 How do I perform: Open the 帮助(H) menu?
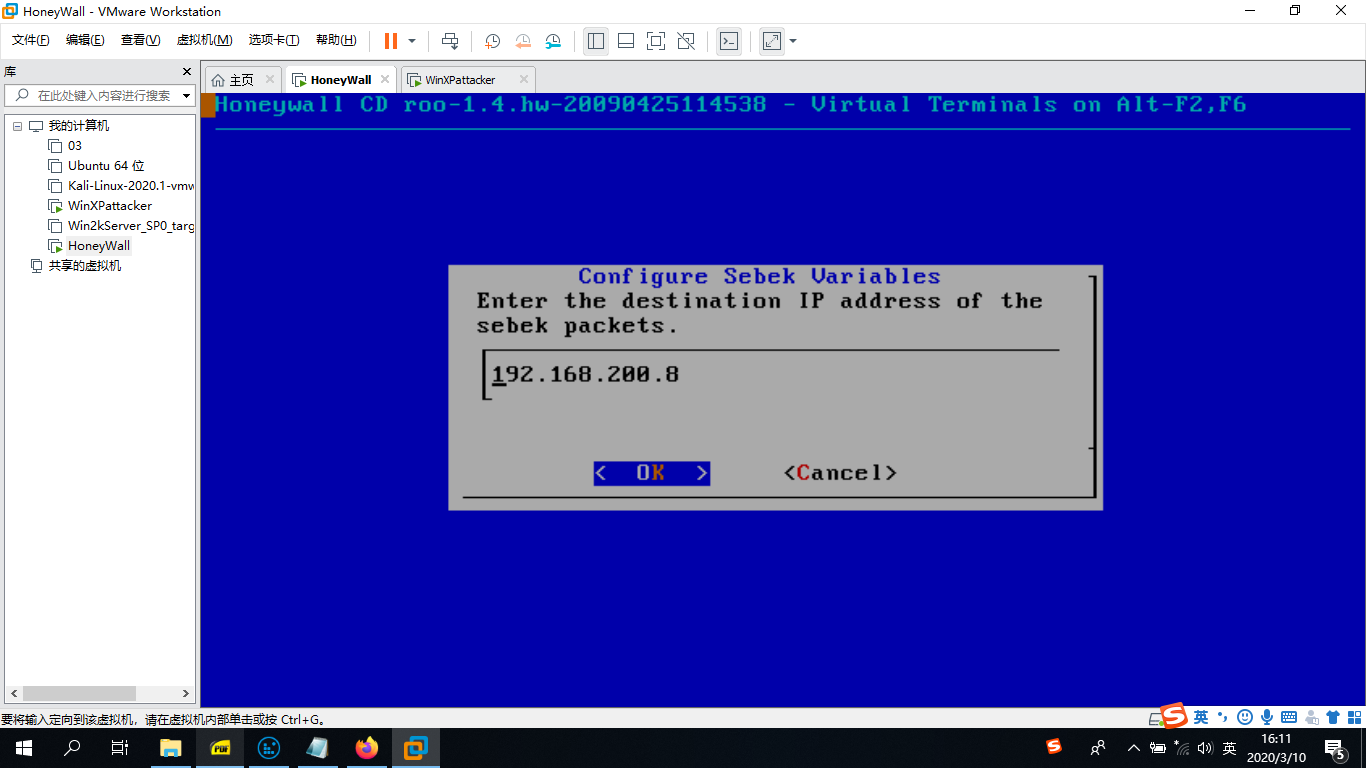click(336, 40)
